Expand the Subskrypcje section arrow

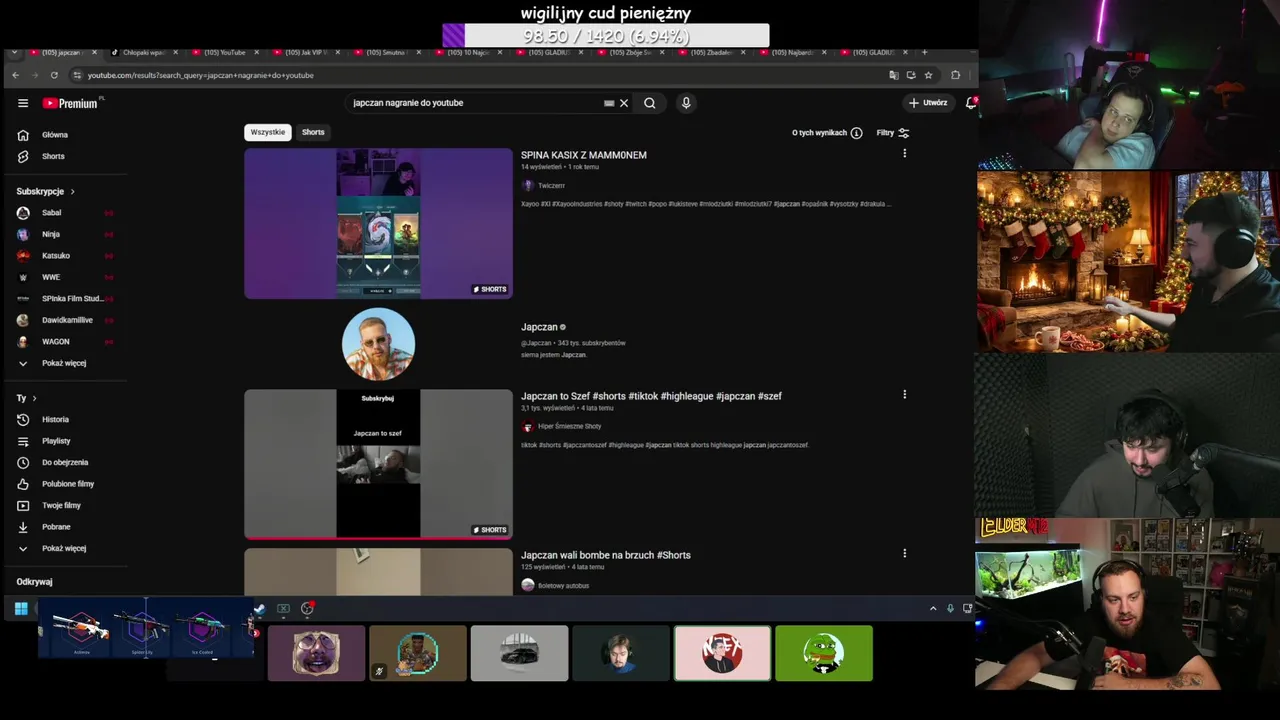coord(72,191)
